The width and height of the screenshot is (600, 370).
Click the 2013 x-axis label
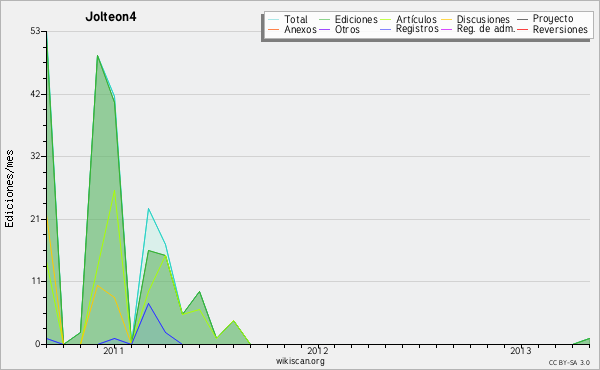pyautogui.click(x=521, y=350)
